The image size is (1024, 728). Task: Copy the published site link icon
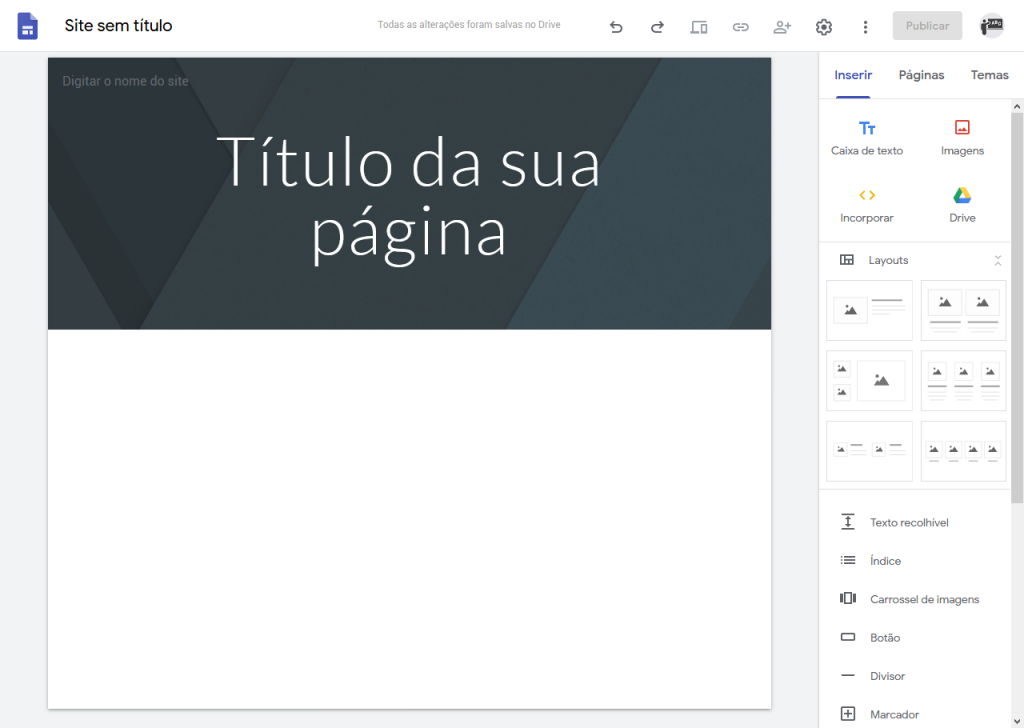(x=740, y=27)
